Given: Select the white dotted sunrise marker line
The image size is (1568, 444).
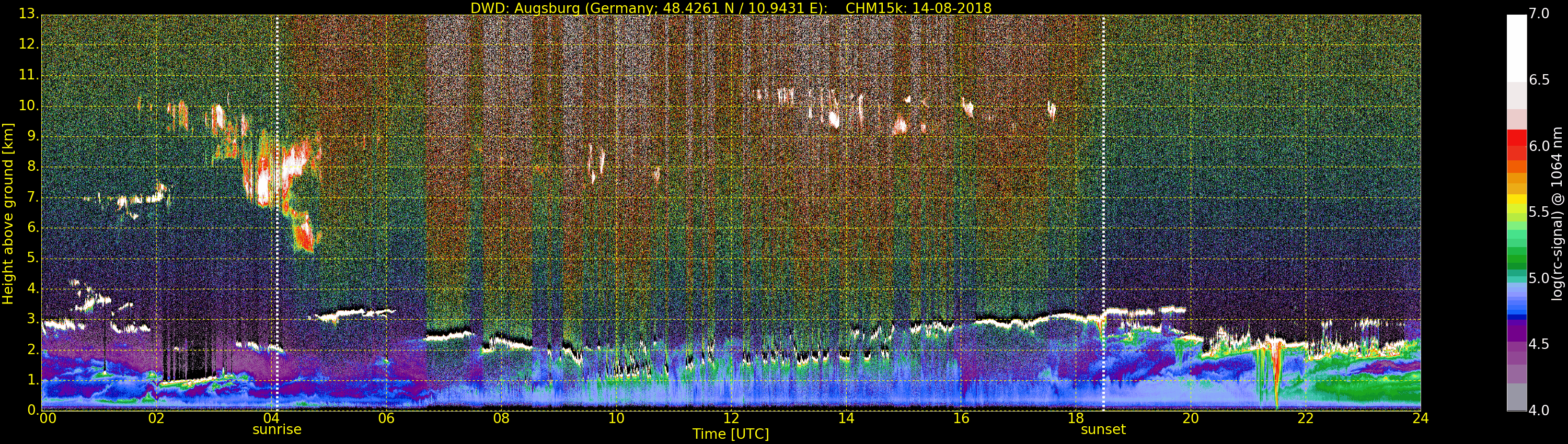Looking at the screenshot, I should click(277, 212).
